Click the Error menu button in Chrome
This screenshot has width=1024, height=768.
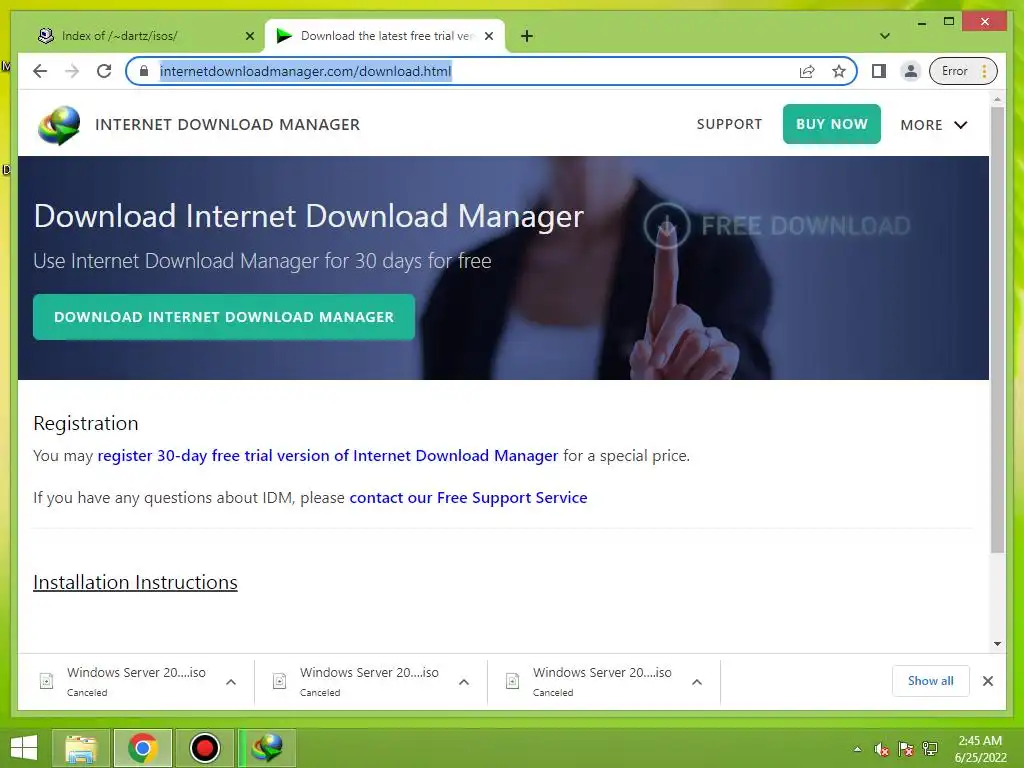[x=963, y=71]
